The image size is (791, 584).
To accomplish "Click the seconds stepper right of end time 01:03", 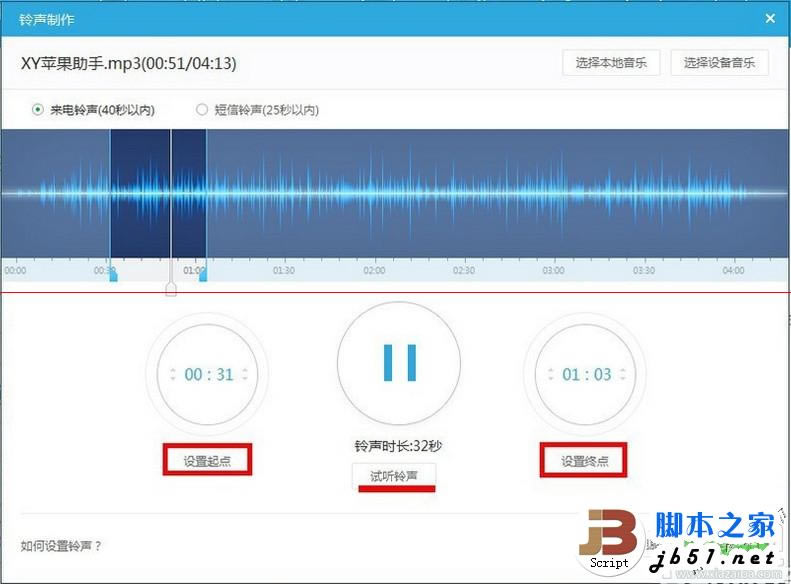I will 622,375.
